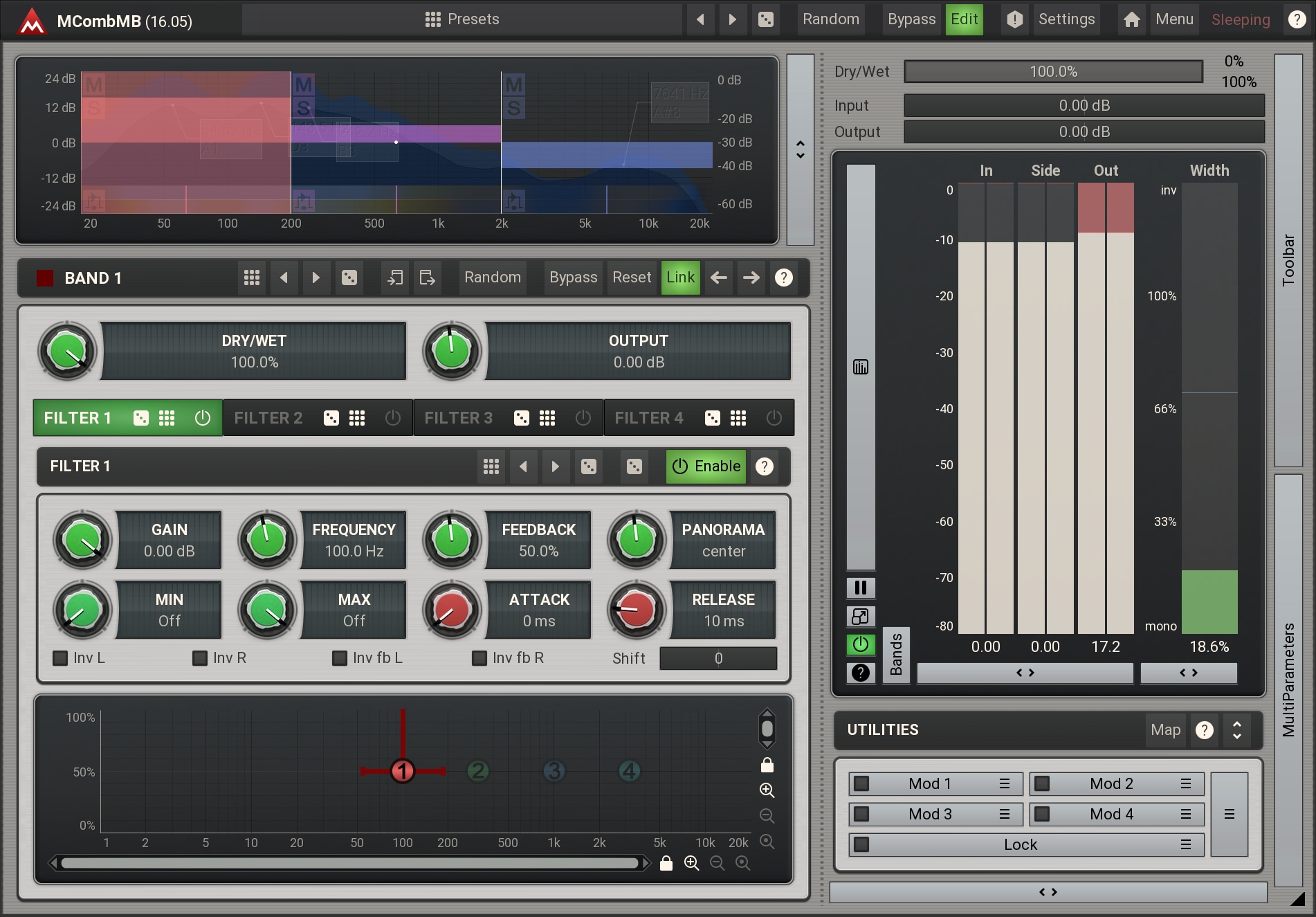Click the Output gain slider
The height and width of the screenshot is (917, 1316).
(x=1084, y=132)
